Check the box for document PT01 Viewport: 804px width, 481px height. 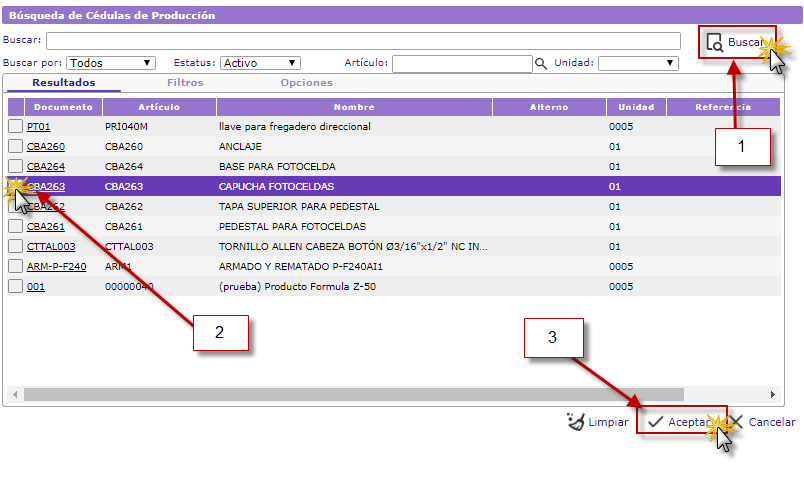(15, 127)
